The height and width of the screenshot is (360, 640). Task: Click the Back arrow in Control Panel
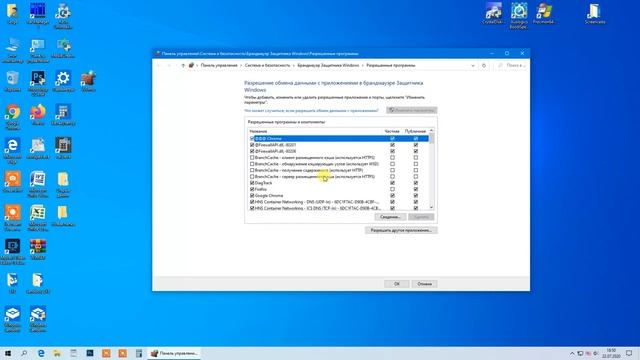coord(159,65)
